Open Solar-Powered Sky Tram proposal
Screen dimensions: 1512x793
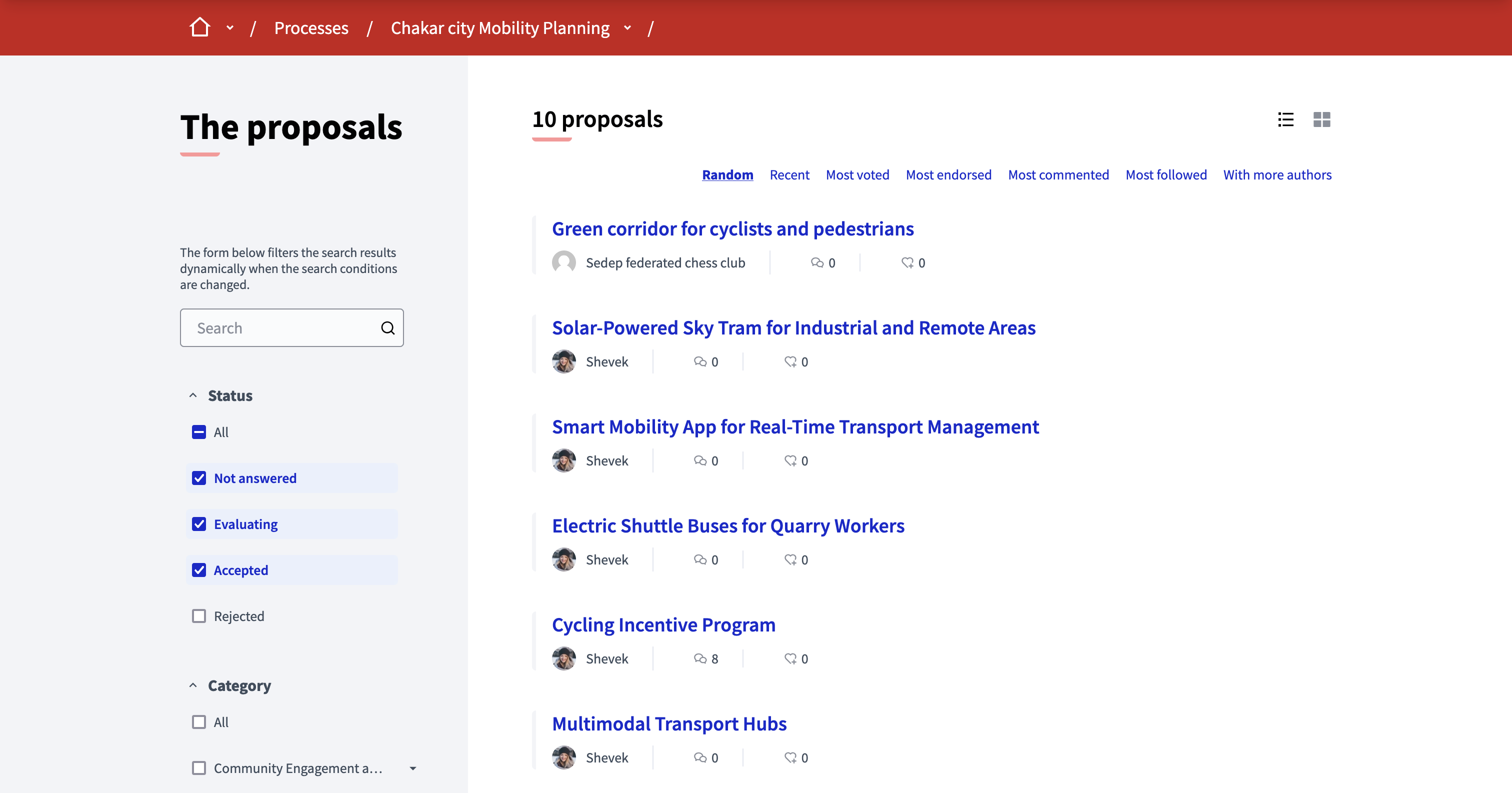coord(793,327)
